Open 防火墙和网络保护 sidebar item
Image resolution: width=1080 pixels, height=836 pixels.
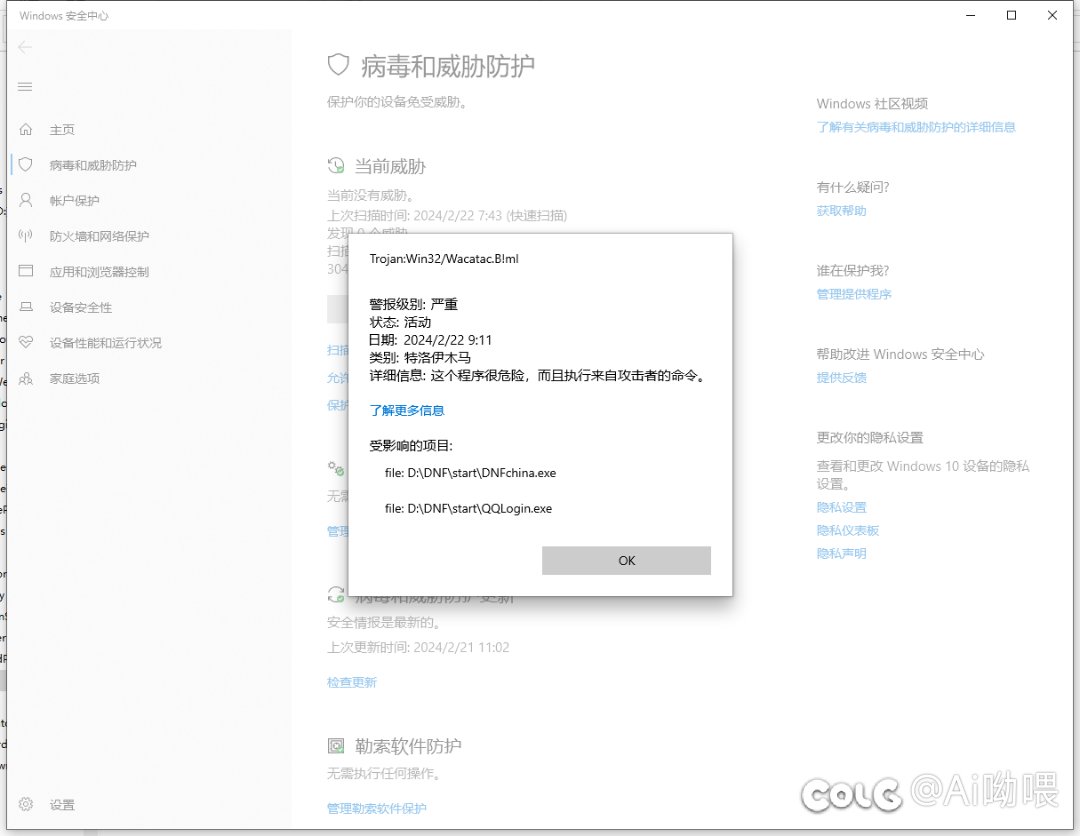pos(99,236)
